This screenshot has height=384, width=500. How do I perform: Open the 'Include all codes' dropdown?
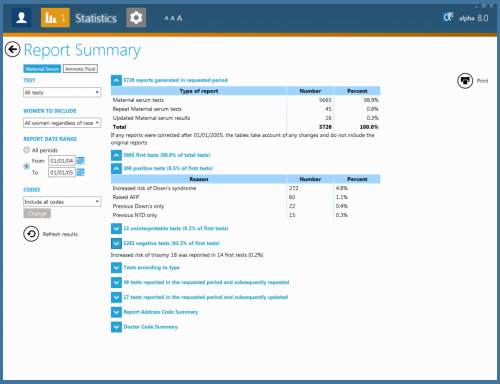tap(62, 202)
